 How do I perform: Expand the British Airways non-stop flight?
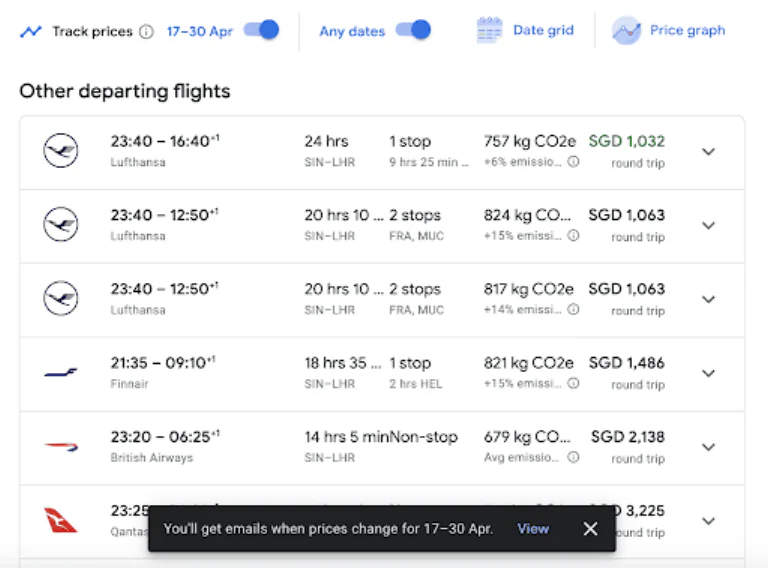point(708,448)
